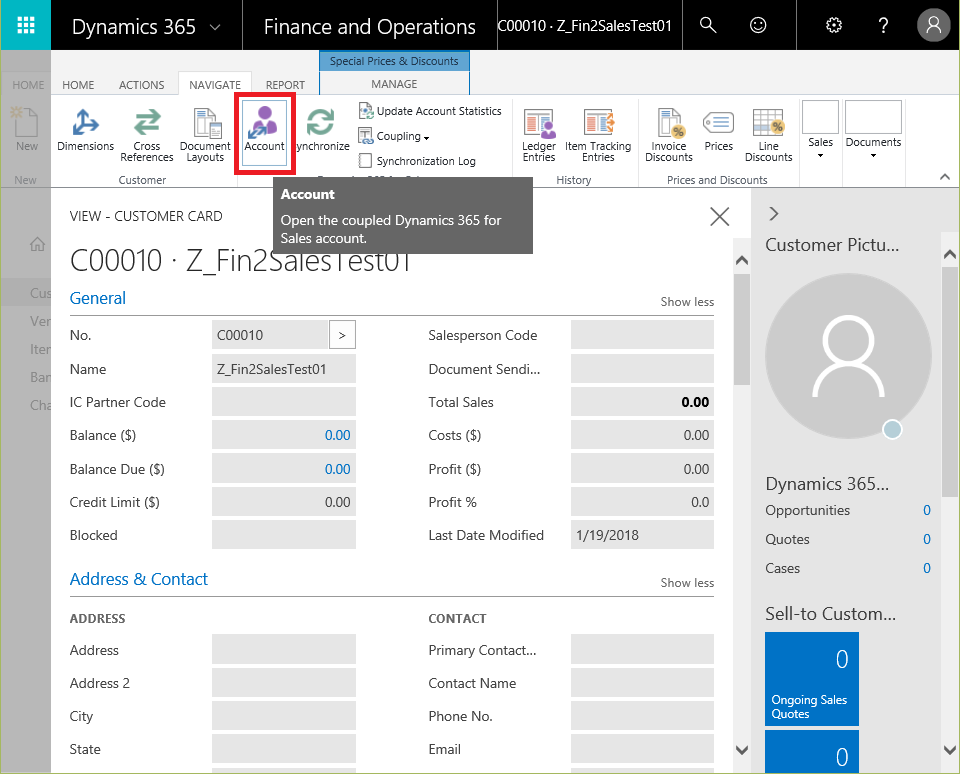The width and height of the screenshot is (960, 774).
Task: Click Update Account Statistics
Action: coord(430,111)
